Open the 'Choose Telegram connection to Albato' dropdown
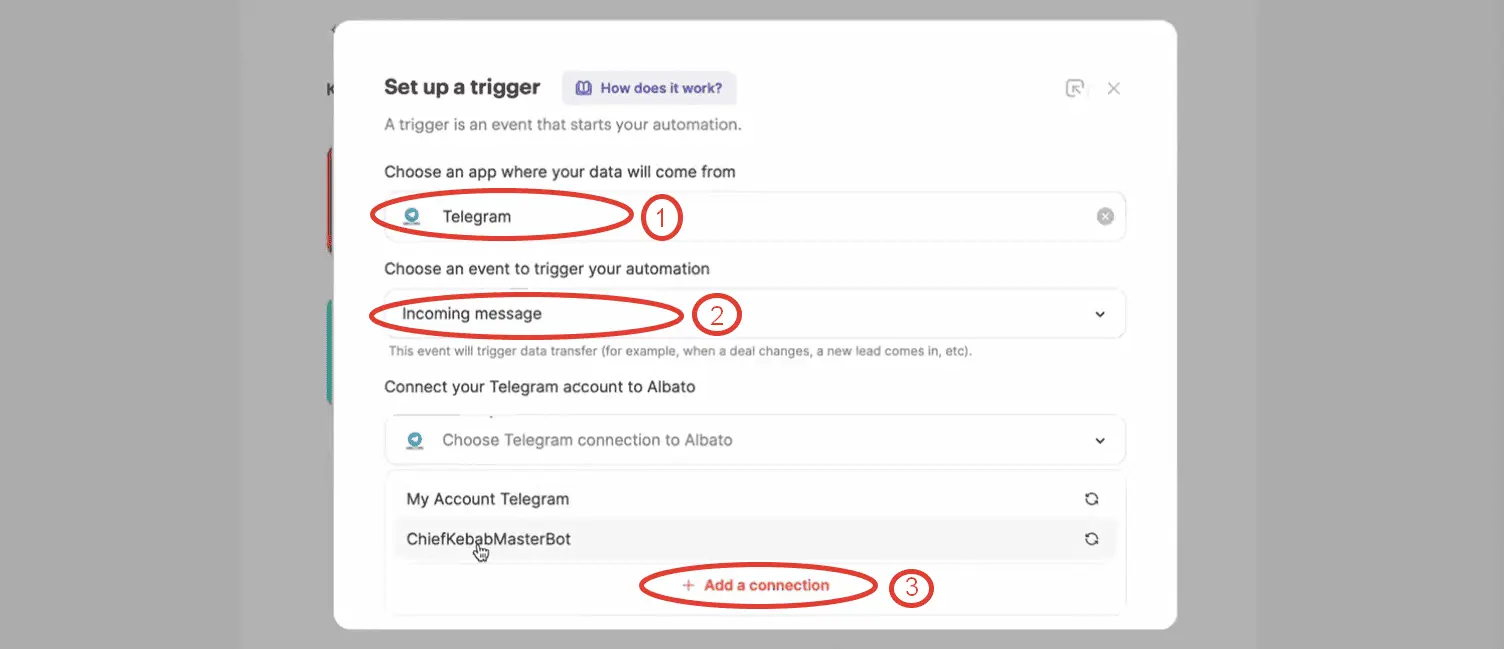 (x=755, y=440)
